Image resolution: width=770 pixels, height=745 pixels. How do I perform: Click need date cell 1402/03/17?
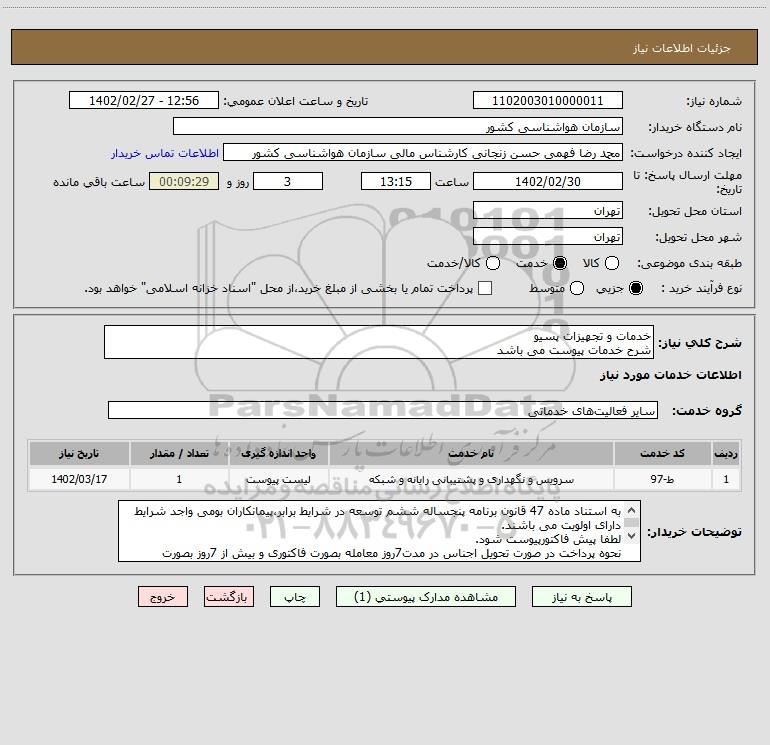click(x=79, y=479)
